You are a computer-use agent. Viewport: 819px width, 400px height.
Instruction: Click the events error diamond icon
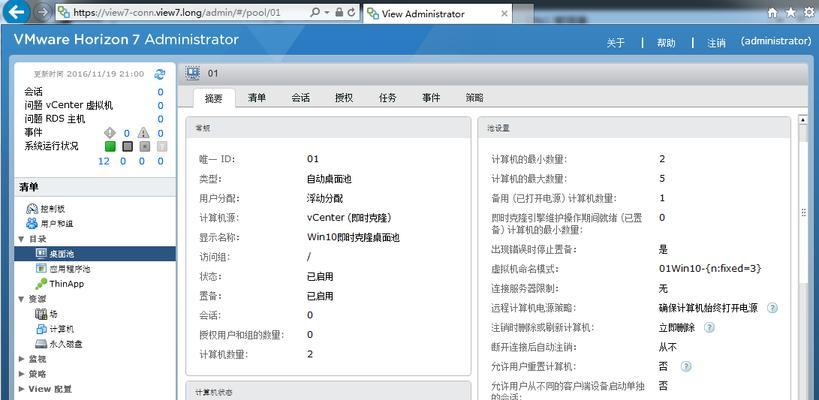point(110,133)
